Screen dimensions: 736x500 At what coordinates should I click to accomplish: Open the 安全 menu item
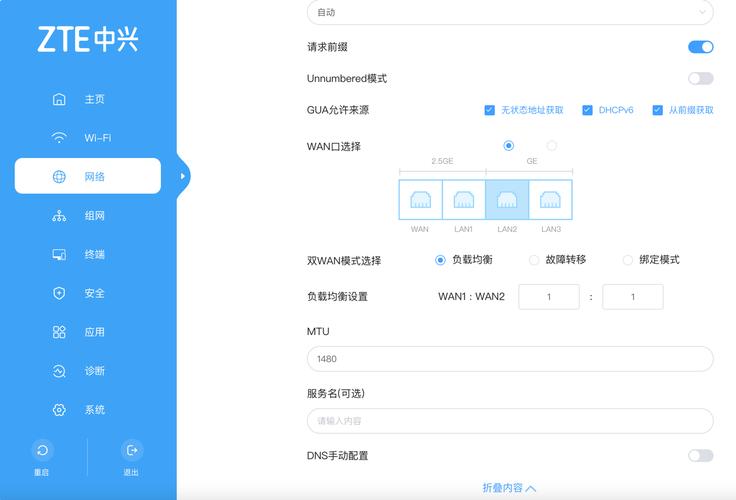(88, 293)
